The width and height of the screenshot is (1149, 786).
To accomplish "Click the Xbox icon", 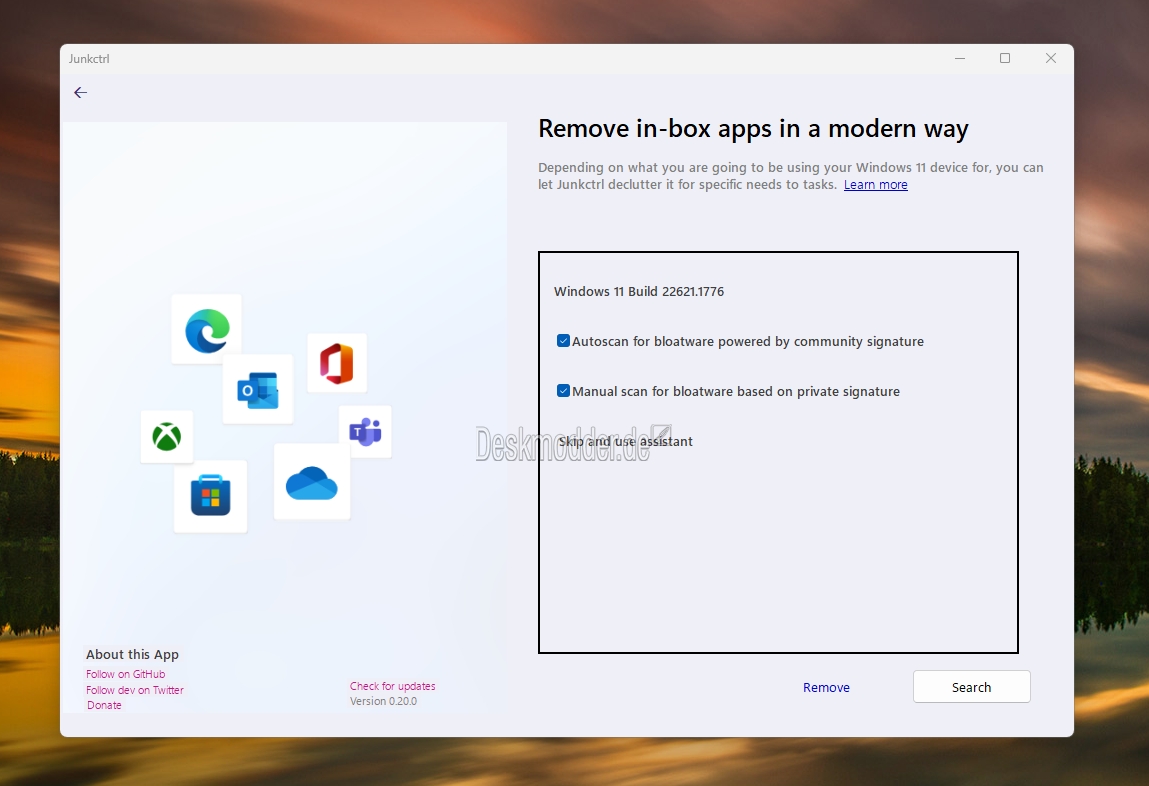I will (x=167, y=437).
